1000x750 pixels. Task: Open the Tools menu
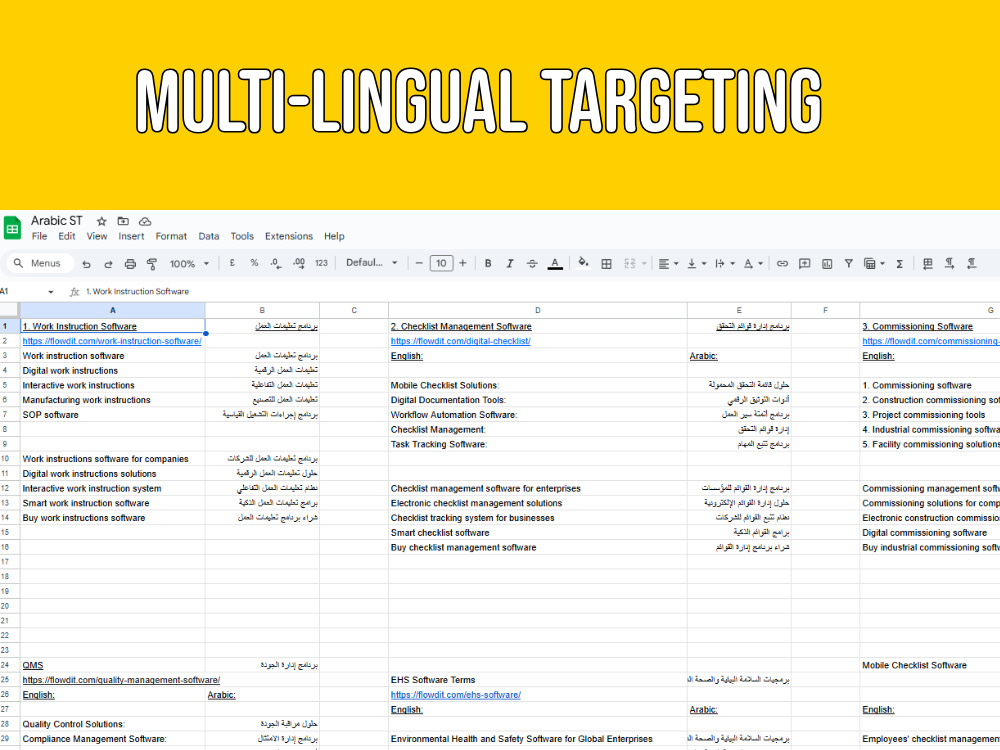point(242,236)
